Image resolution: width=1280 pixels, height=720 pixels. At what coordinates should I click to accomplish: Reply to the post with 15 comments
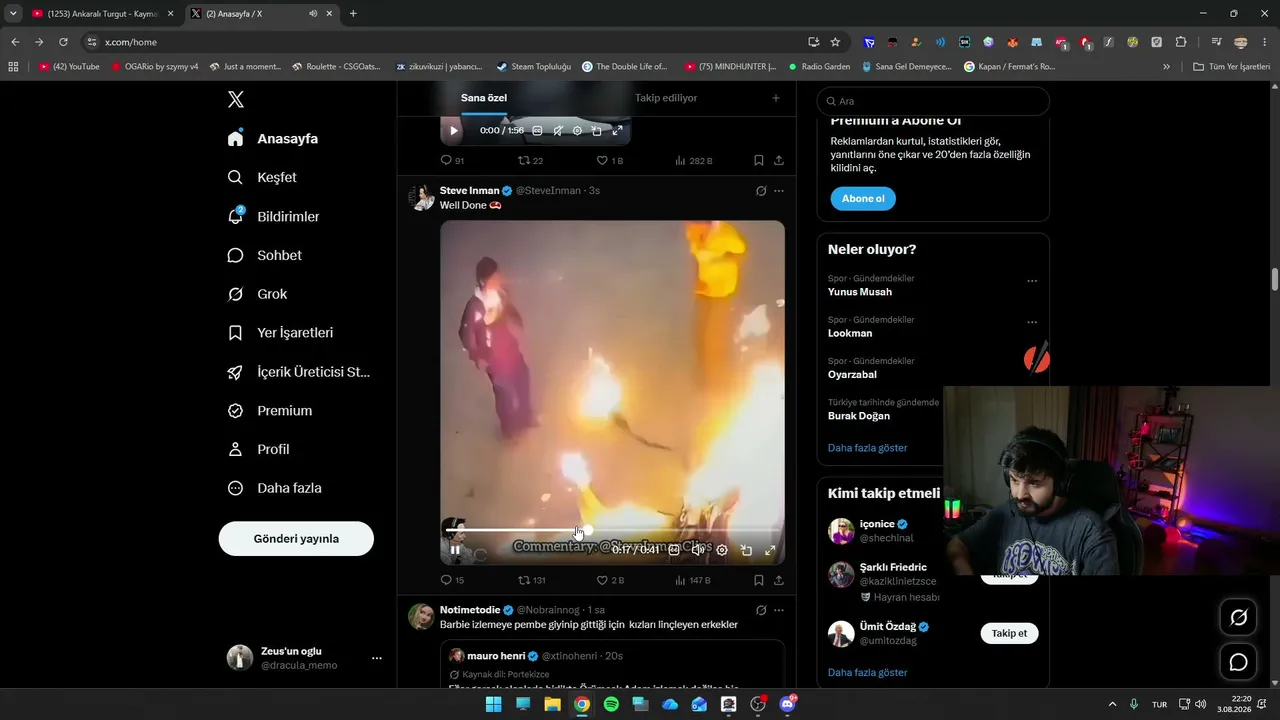[452, 580]
